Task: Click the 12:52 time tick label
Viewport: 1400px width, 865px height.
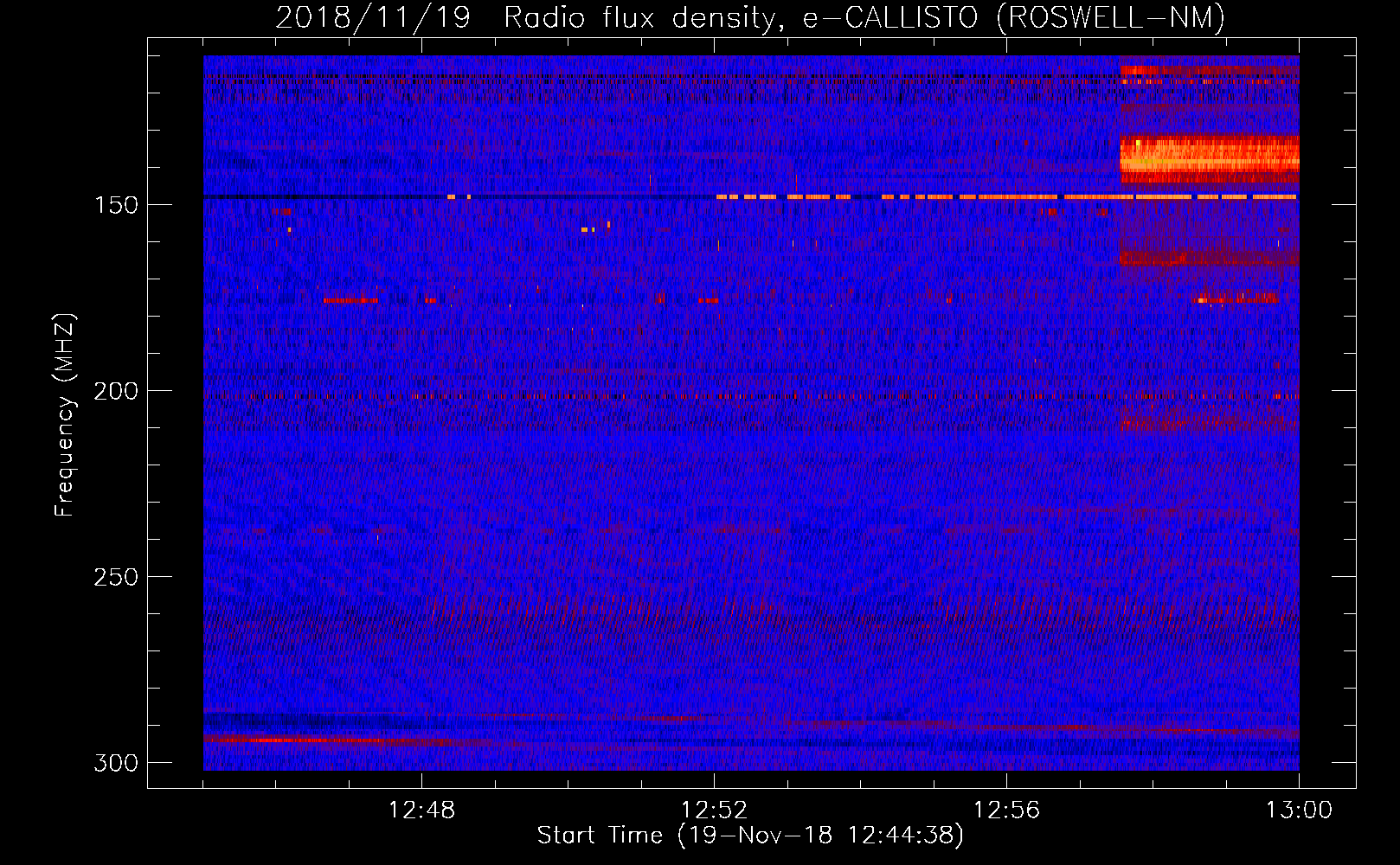Action: point(714,811)
